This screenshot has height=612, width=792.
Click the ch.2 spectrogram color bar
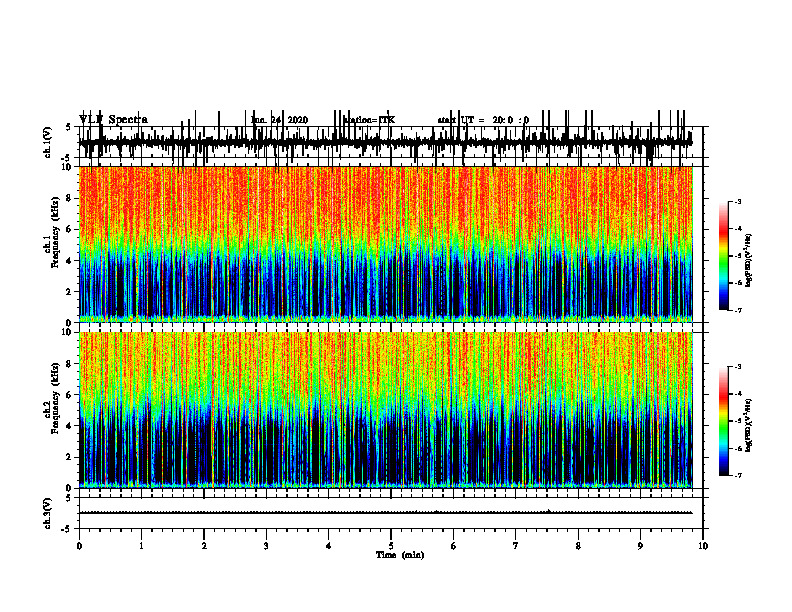coord(724,421)
